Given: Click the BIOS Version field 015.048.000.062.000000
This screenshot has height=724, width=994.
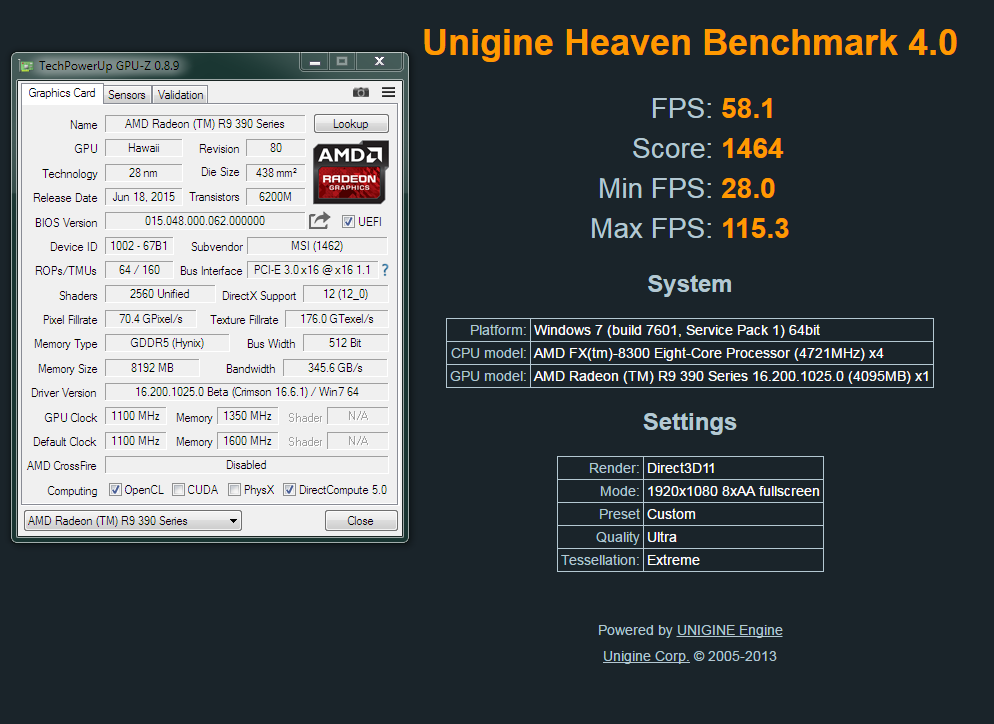Looking at the screenshot, I should (x=205, y=221).
